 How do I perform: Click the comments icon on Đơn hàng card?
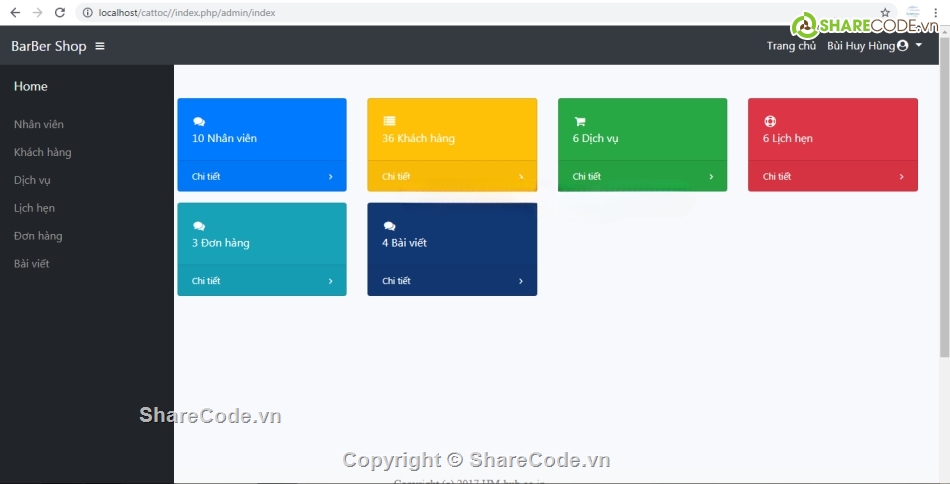[199, 226]
